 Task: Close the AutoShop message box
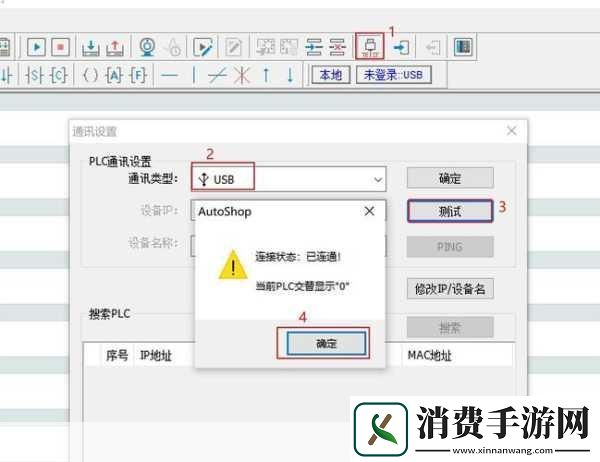click(369, 211)
